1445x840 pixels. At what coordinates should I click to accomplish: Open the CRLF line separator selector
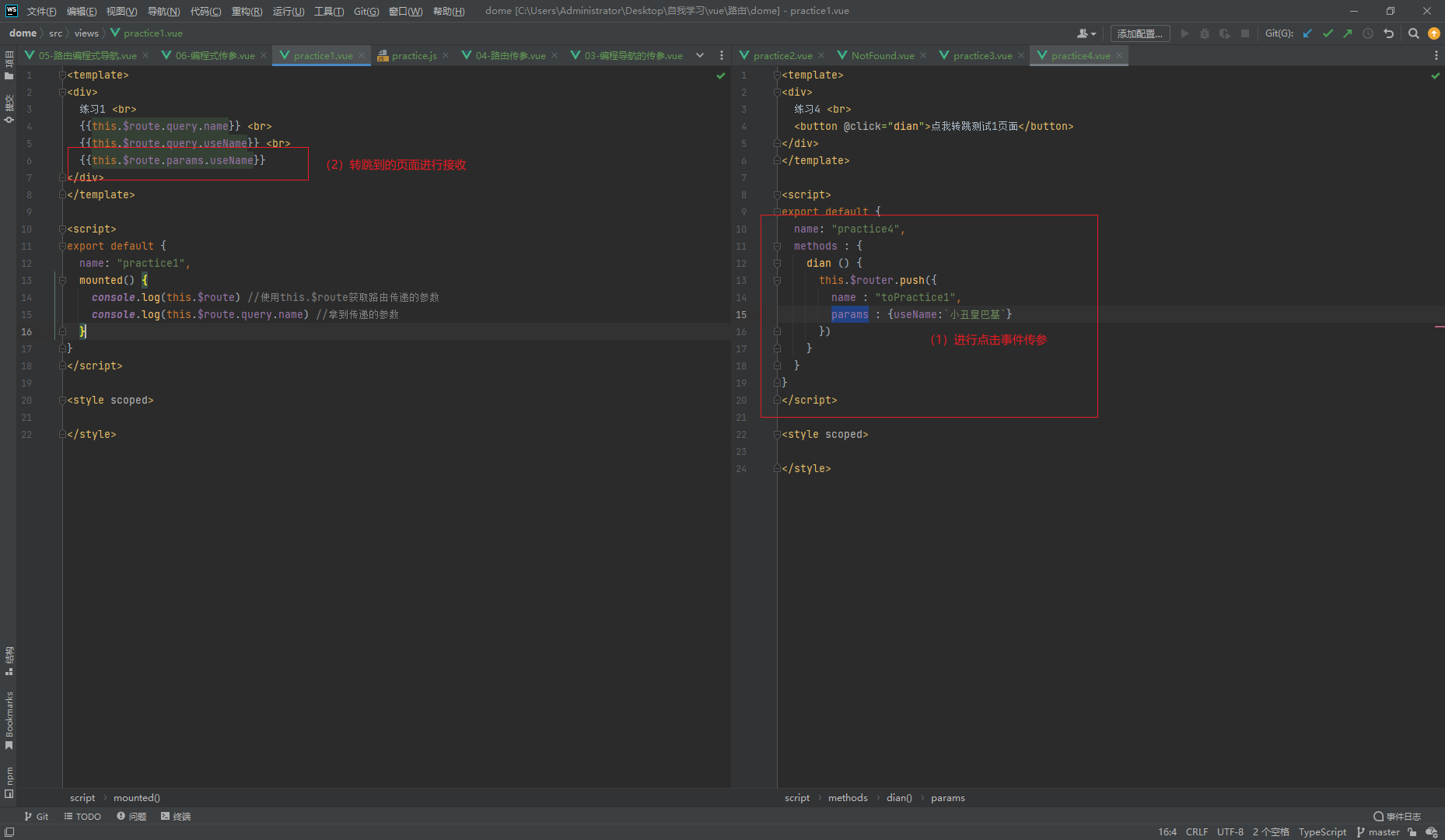pos(1196,832)
